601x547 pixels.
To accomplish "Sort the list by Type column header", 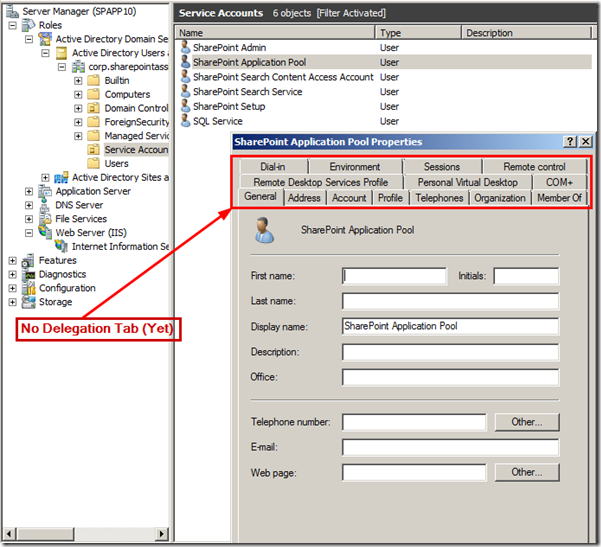I will pos(419,33).
